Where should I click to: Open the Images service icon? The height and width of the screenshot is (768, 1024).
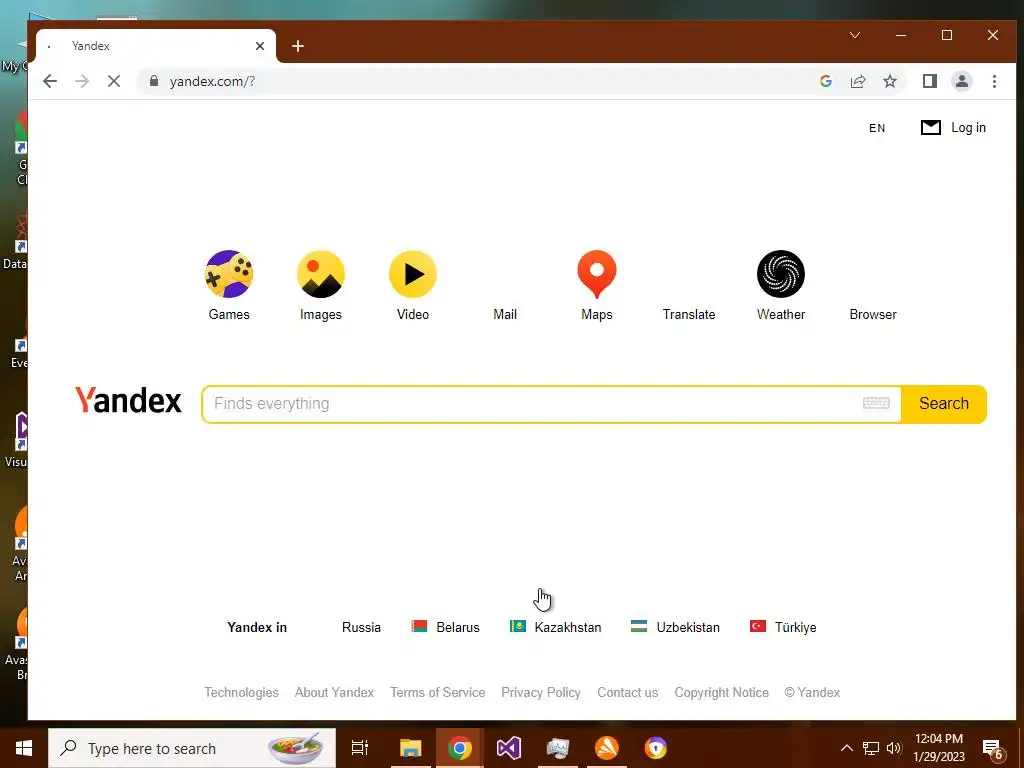pos(321,274)
